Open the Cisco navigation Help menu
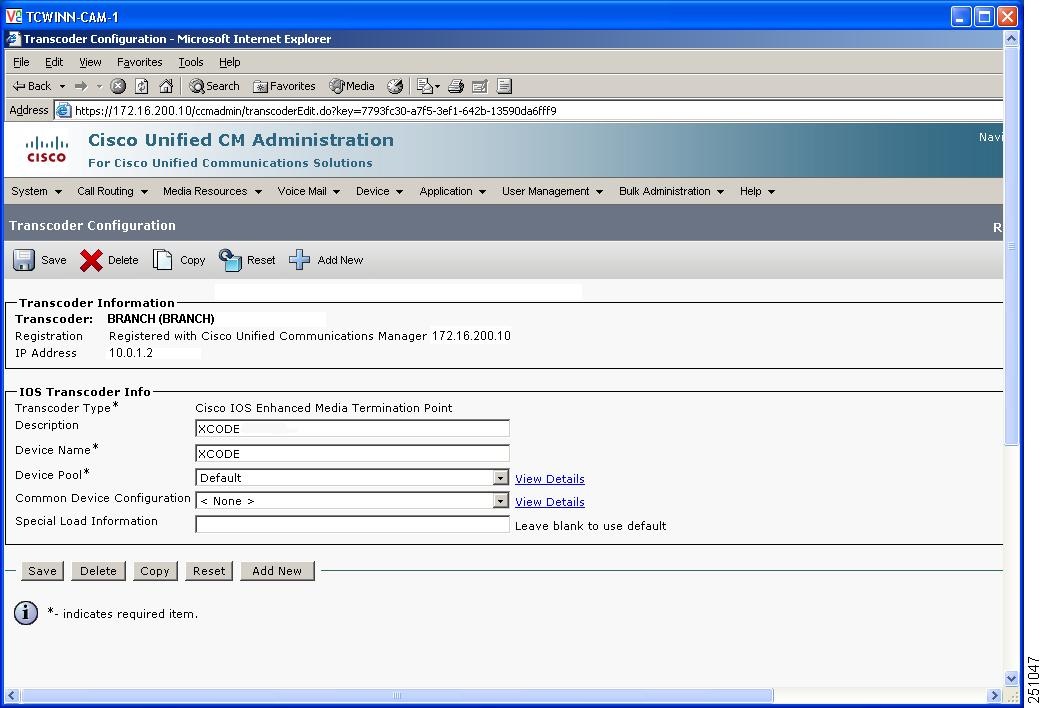The width and height of the screenshot is (1042, 708). click(x=758, y=191)
